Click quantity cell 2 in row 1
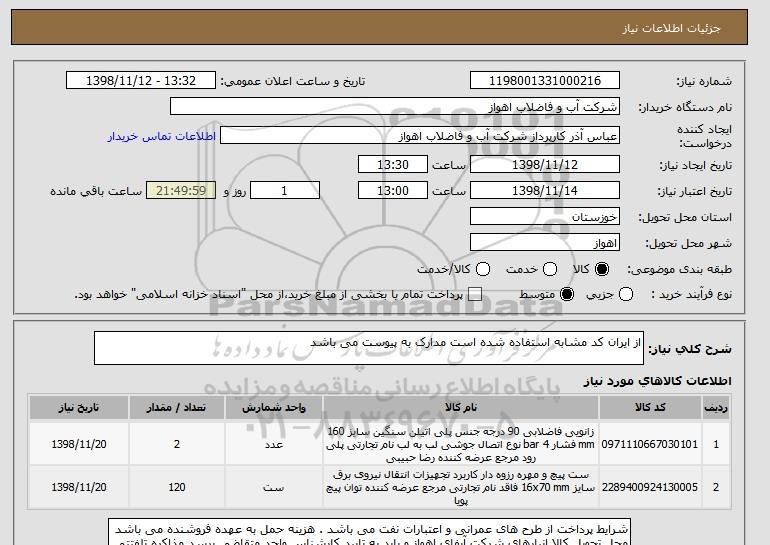770x545 pixels. coord(177,444)
